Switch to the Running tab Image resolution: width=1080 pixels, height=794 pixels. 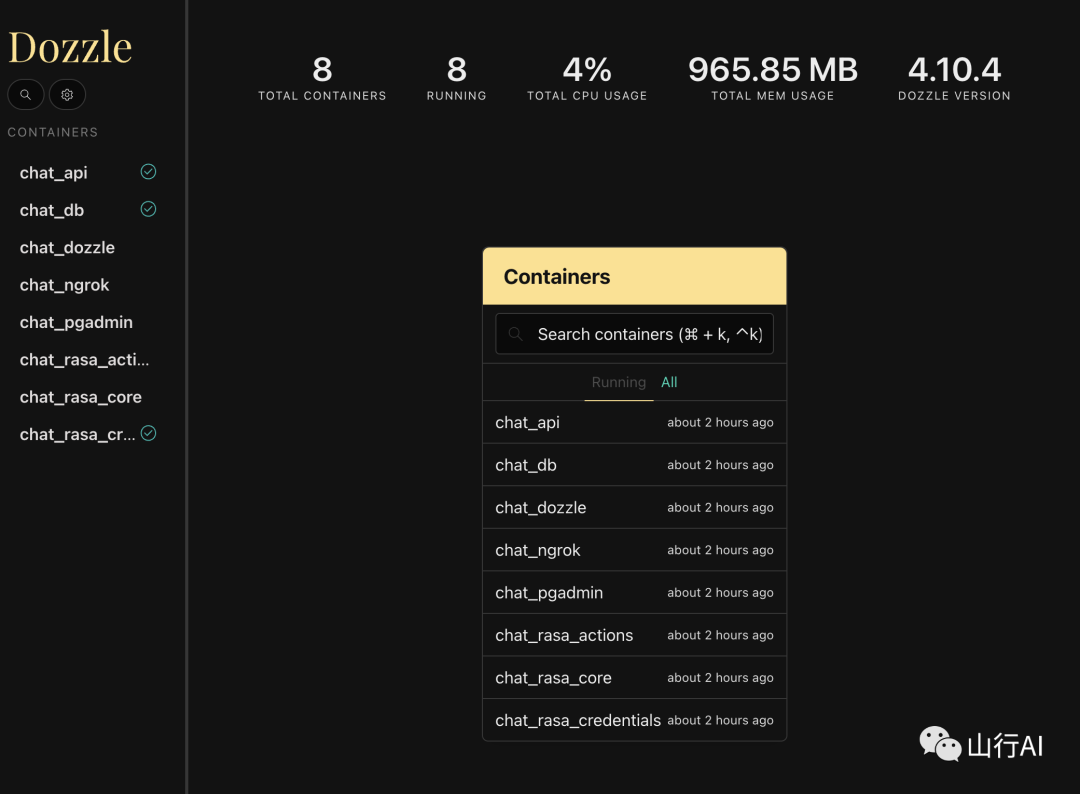[x=619, y=382]
